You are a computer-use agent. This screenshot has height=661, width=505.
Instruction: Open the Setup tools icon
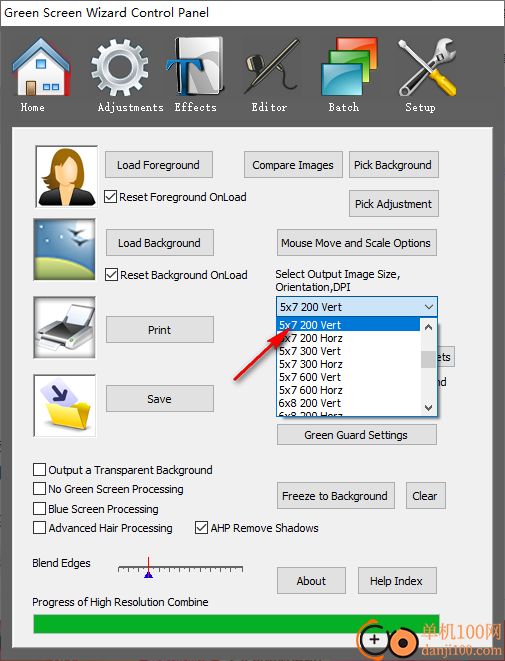(x=427, y=67)
